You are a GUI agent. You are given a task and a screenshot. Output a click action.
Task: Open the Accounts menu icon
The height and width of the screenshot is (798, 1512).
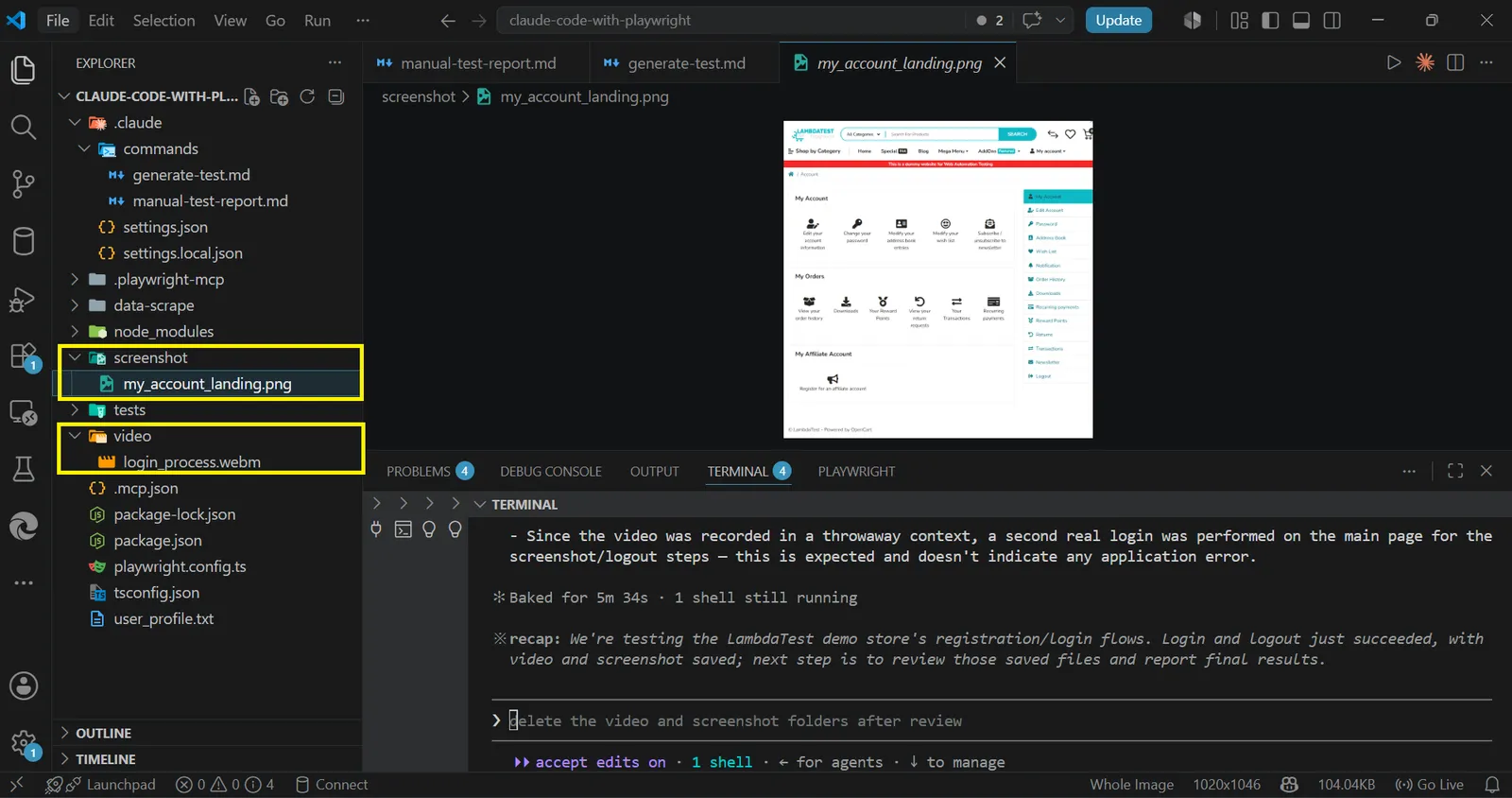(24, 685)
